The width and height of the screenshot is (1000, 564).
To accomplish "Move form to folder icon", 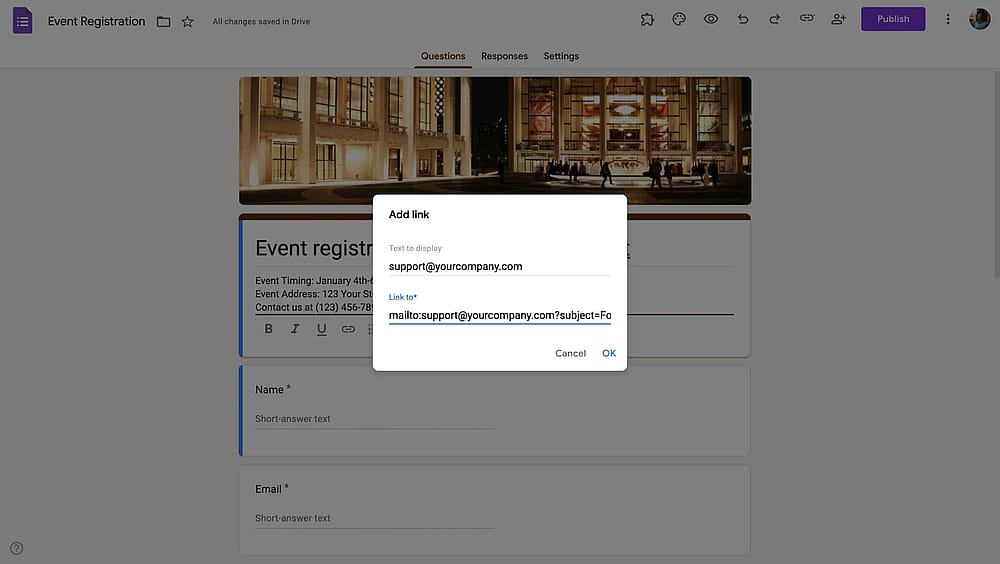I will (163, 22).
